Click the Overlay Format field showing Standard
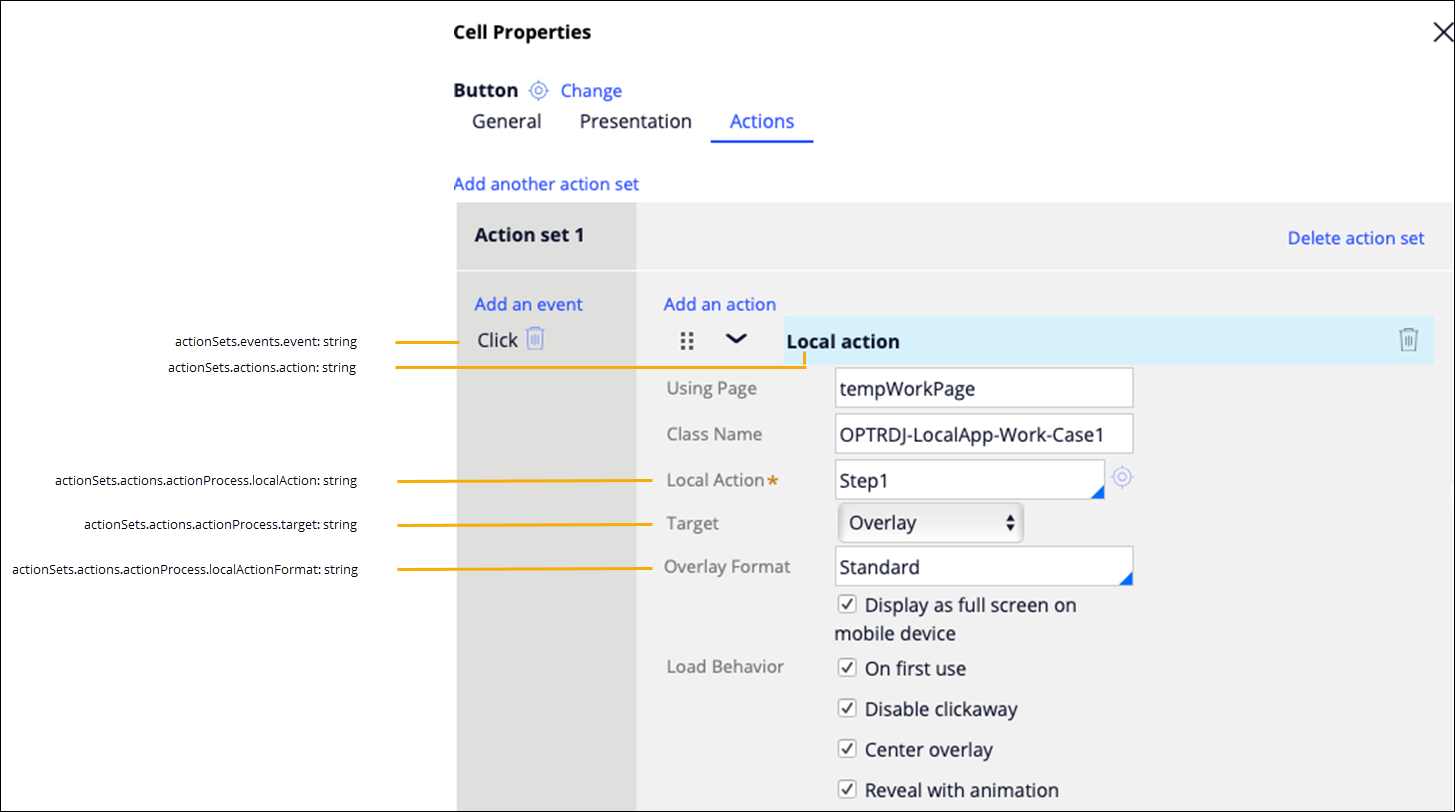The image size is (1455, 812). 983,567
